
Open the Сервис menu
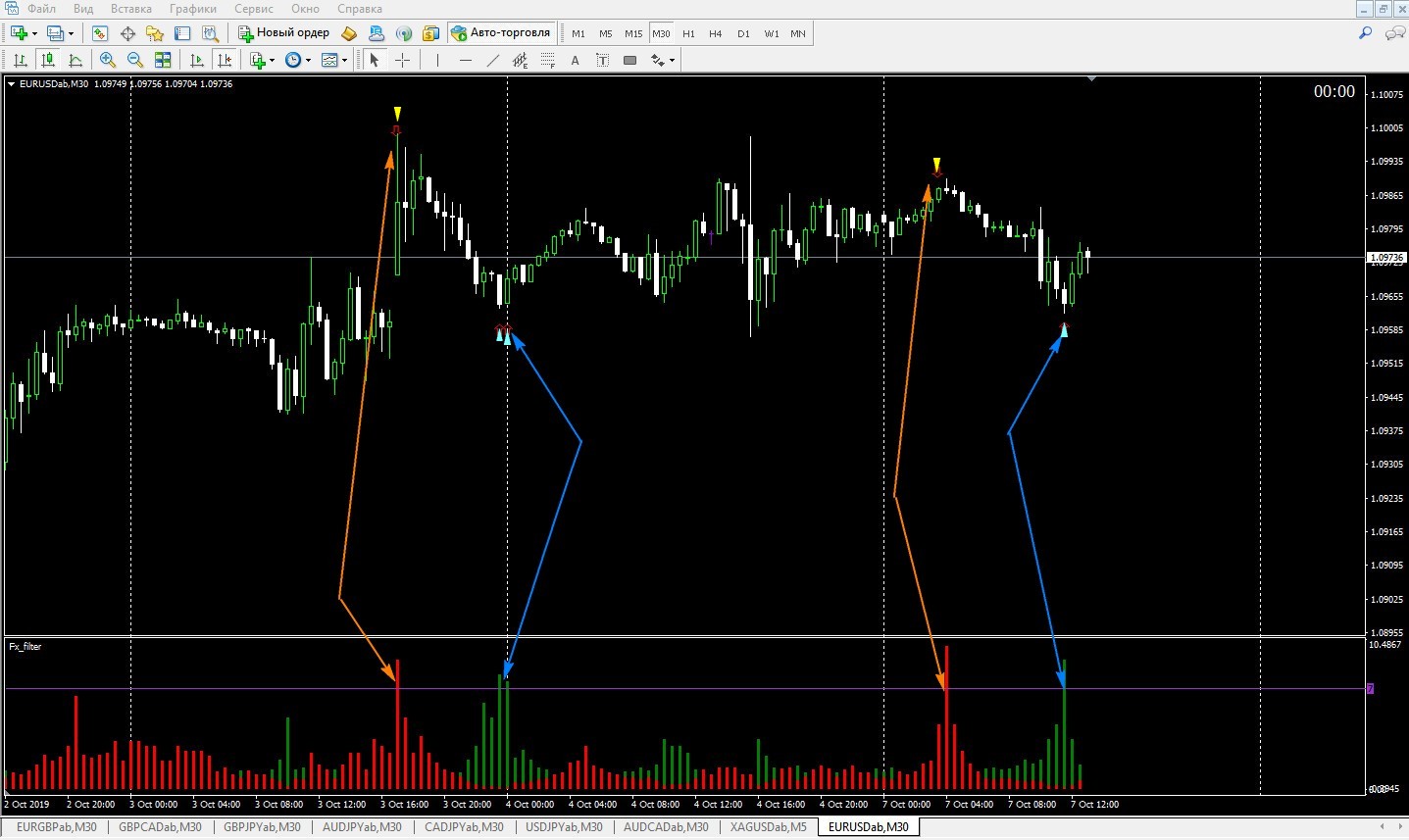coord(254,9)
